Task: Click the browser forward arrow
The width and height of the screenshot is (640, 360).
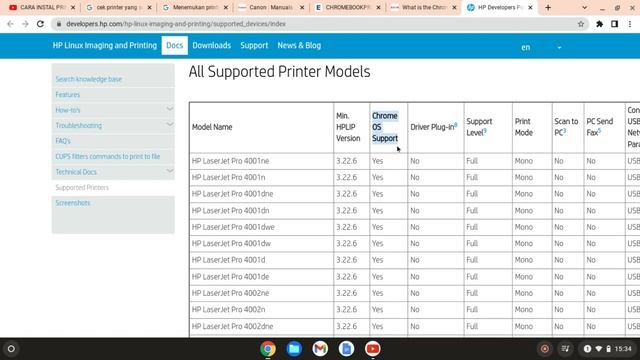Action: [x=25, y=24]
